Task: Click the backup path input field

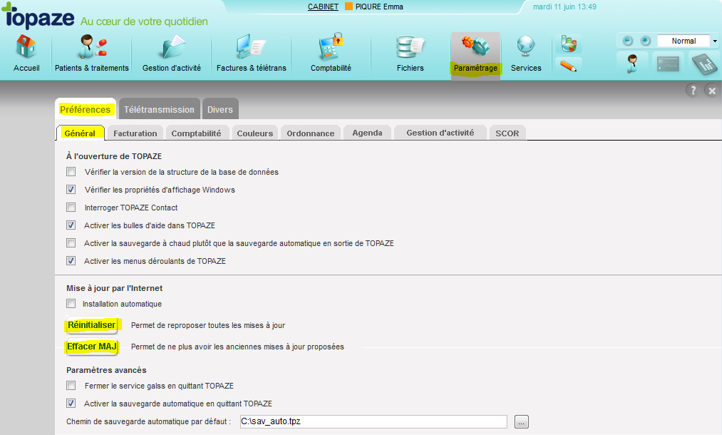Action: point(373,421)
